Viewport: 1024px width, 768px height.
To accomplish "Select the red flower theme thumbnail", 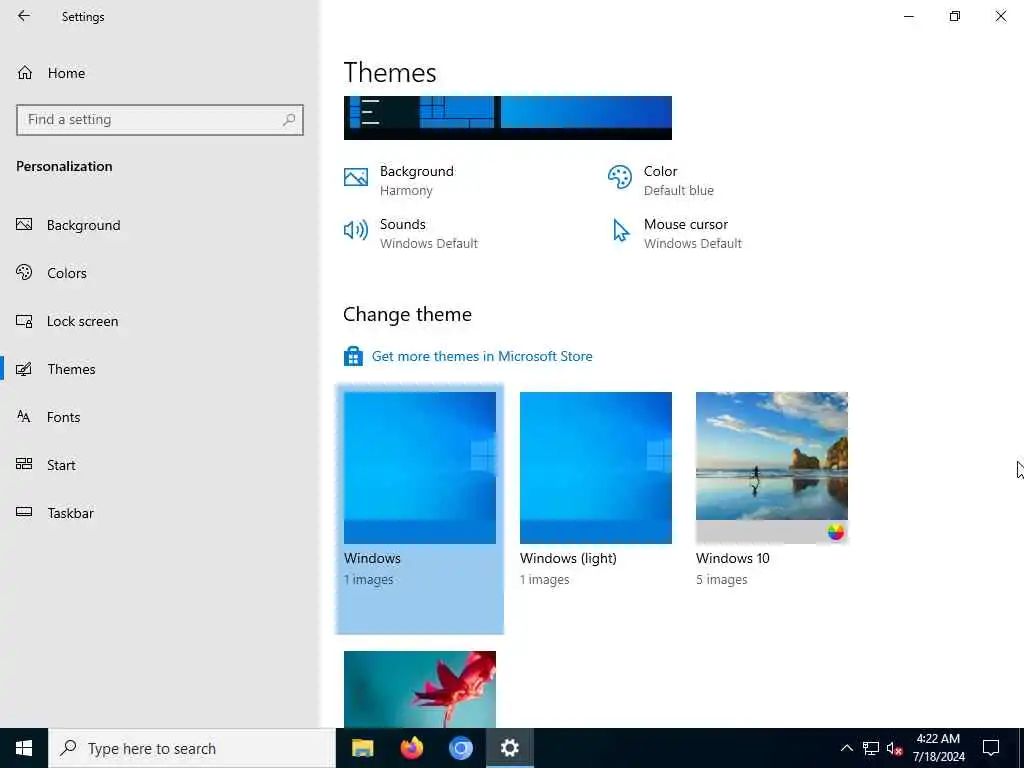I will (x=420, y=689).
